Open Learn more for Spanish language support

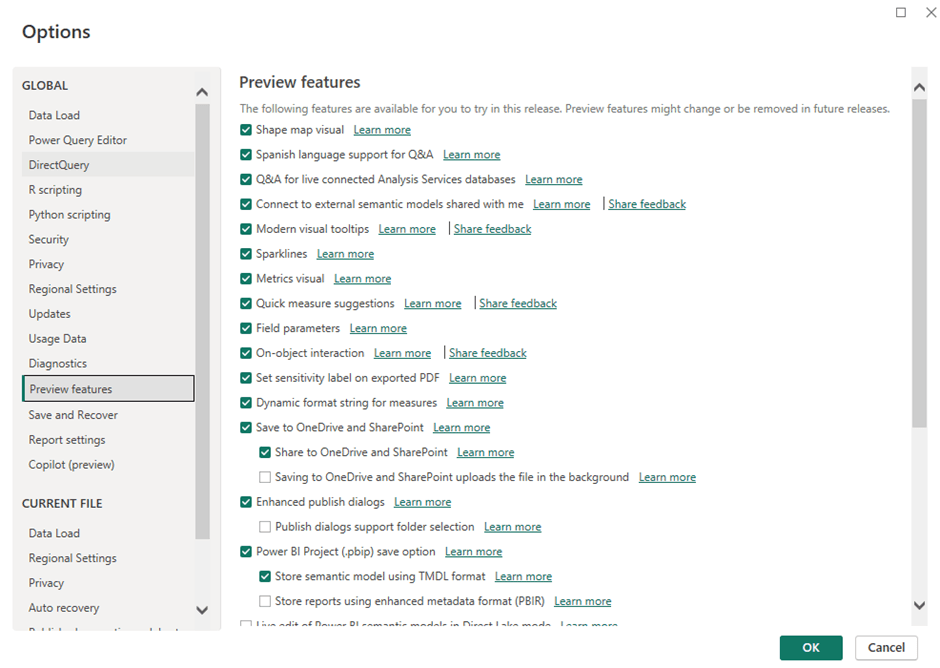click(471, 155)
